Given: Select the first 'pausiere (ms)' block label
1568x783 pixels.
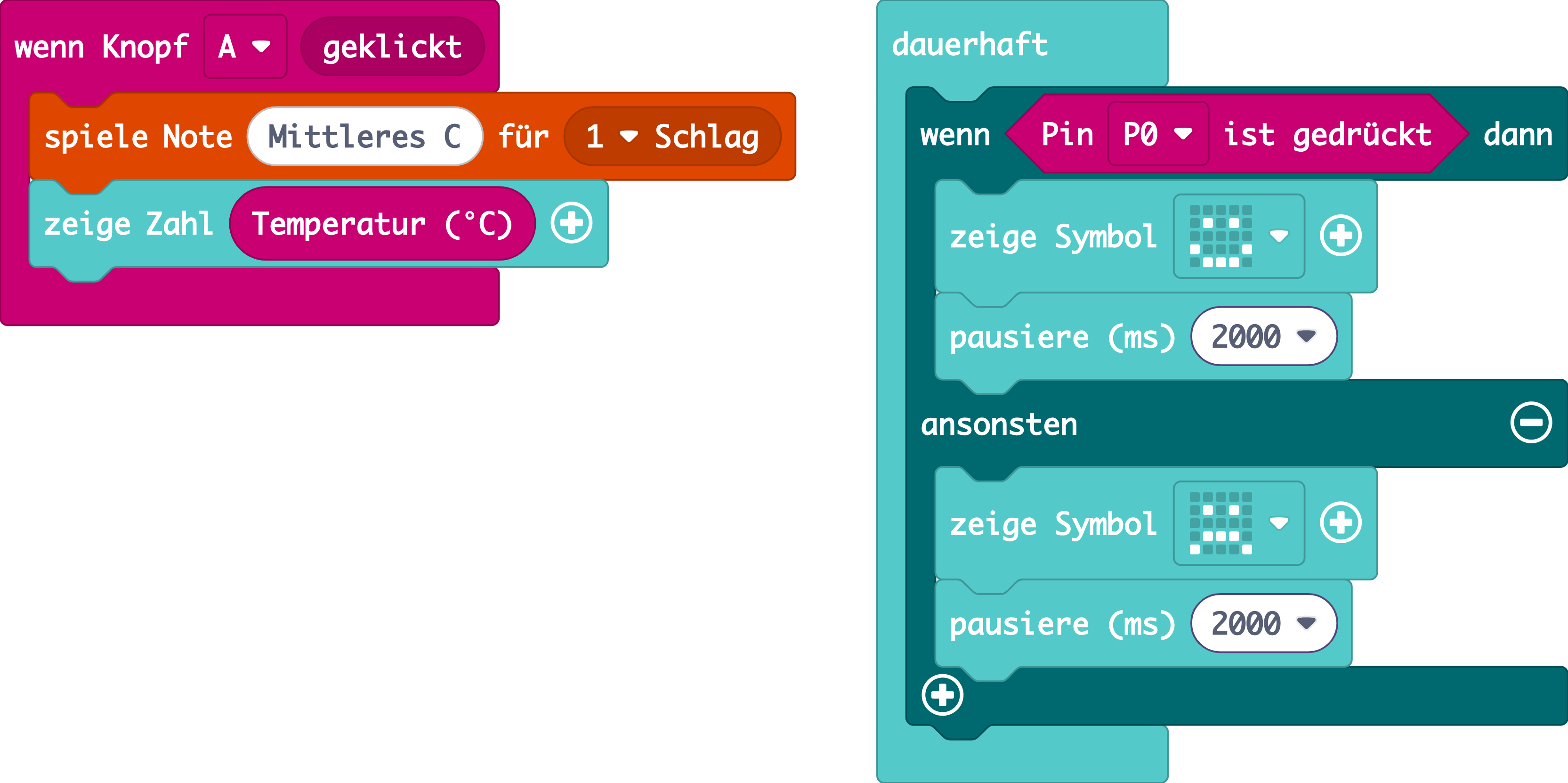Looking at the screenshot, I should tap(1062, 337).
